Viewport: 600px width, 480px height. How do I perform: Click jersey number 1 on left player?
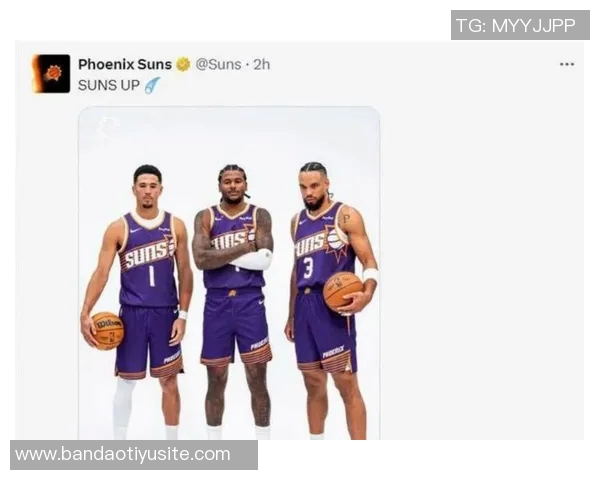click(152, 276)
